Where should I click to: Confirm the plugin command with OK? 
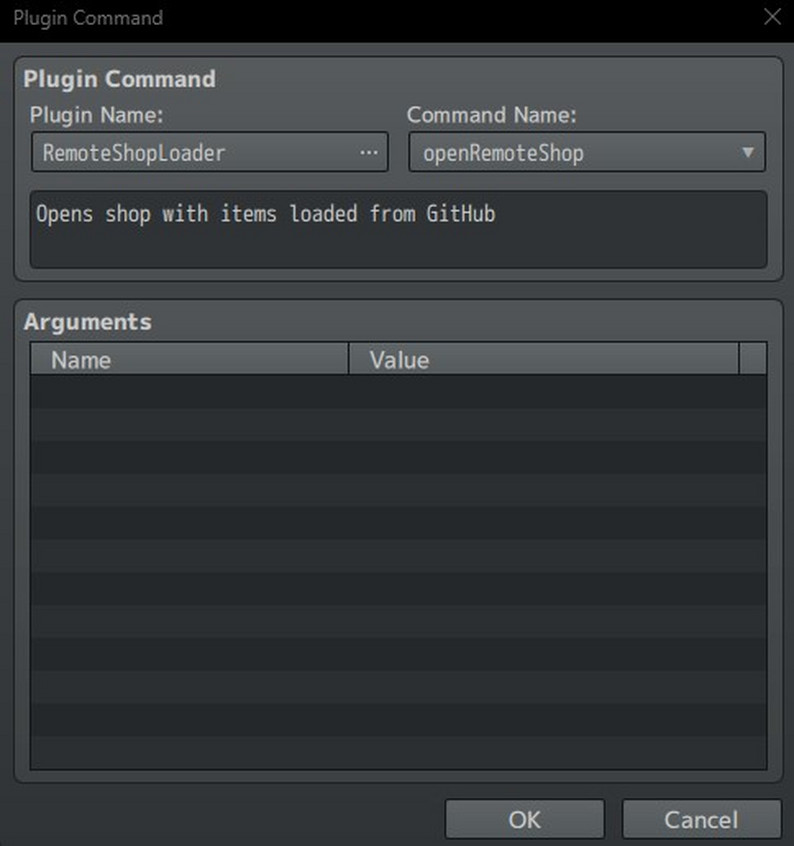524,820
